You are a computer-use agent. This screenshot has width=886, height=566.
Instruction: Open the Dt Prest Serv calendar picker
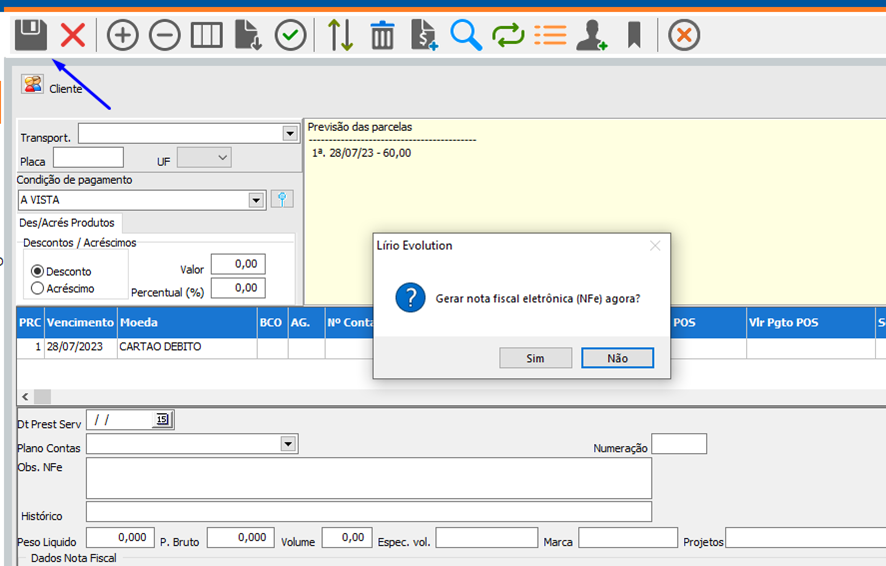[162, 419]
